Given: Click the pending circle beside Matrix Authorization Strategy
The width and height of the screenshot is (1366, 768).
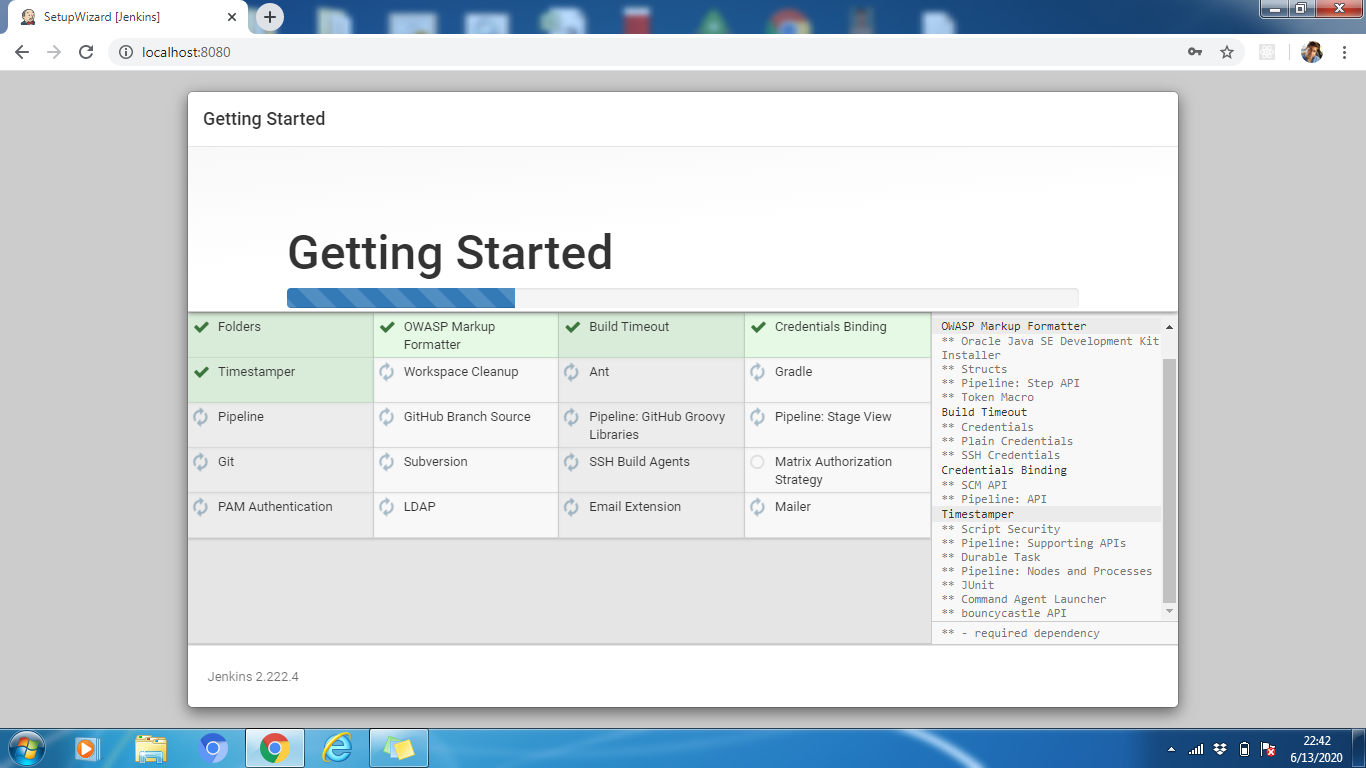Looking at the screenshot, I should point(757,462).
